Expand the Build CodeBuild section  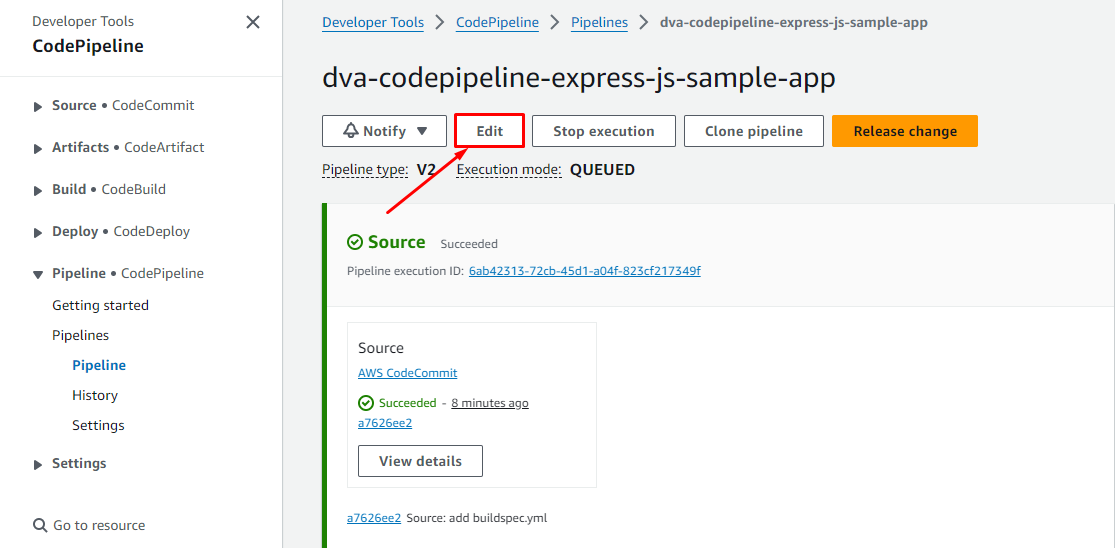[39, 190]
